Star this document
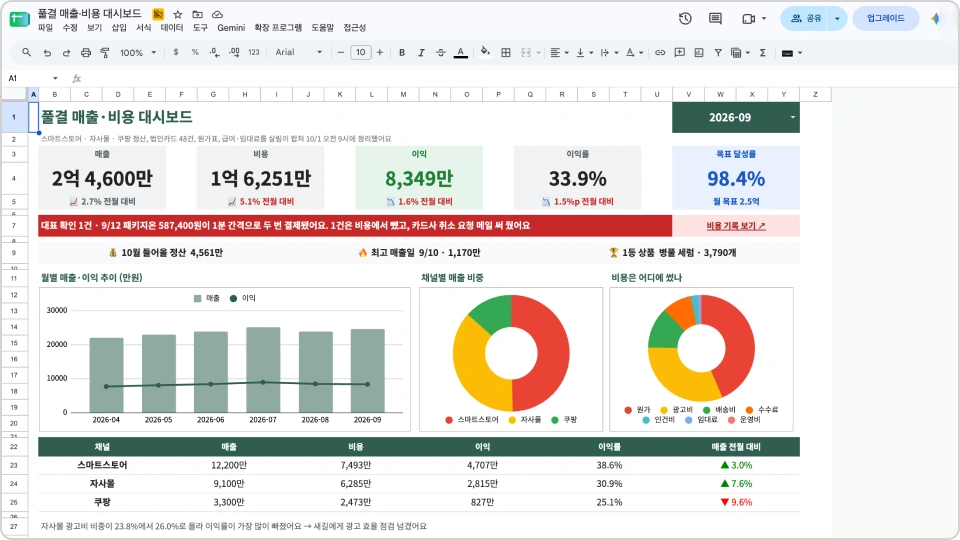Viewport: 960px width, 540px height. 178,14
